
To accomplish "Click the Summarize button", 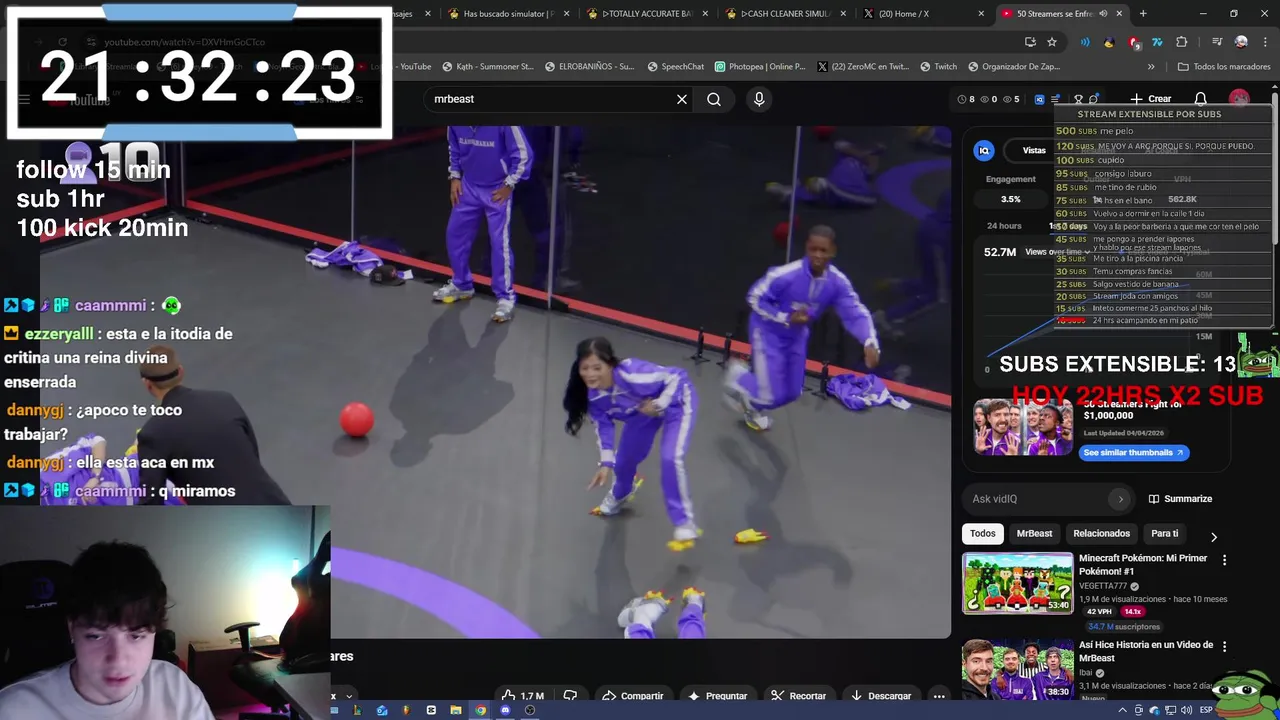I will pyautogui.click(x=1180, y=499).
